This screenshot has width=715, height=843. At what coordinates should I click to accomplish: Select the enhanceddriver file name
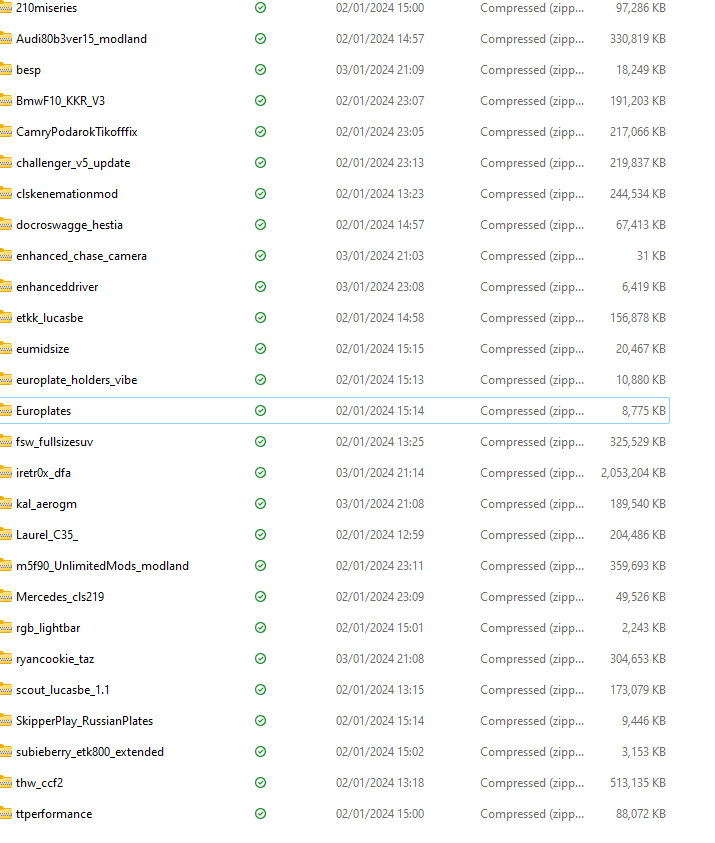[x=57, y=287]
